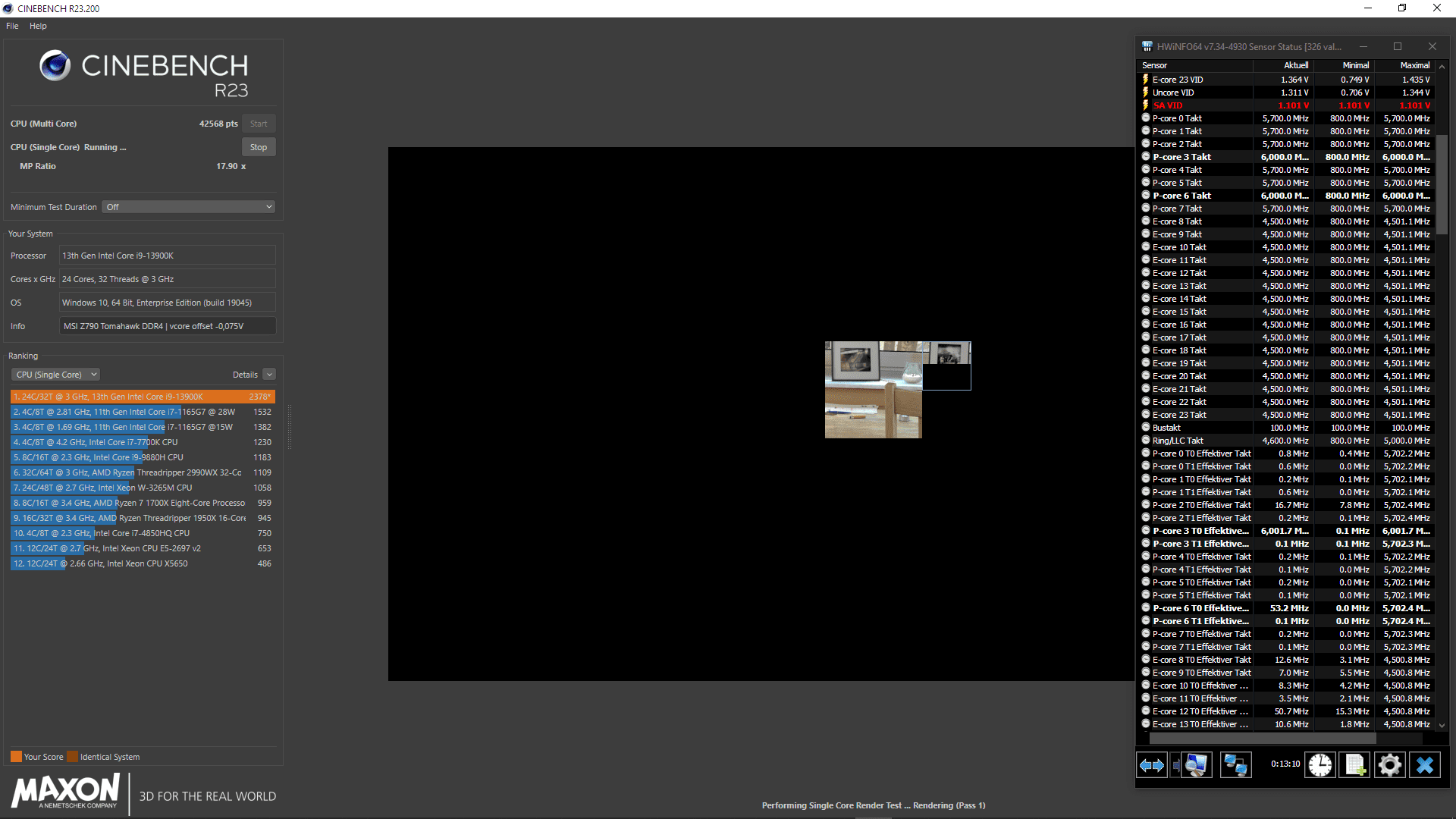Open HWiNFO sensor settings gear
The width and height of the screenshot is (1456, 819).
(x=1390, y=765)
